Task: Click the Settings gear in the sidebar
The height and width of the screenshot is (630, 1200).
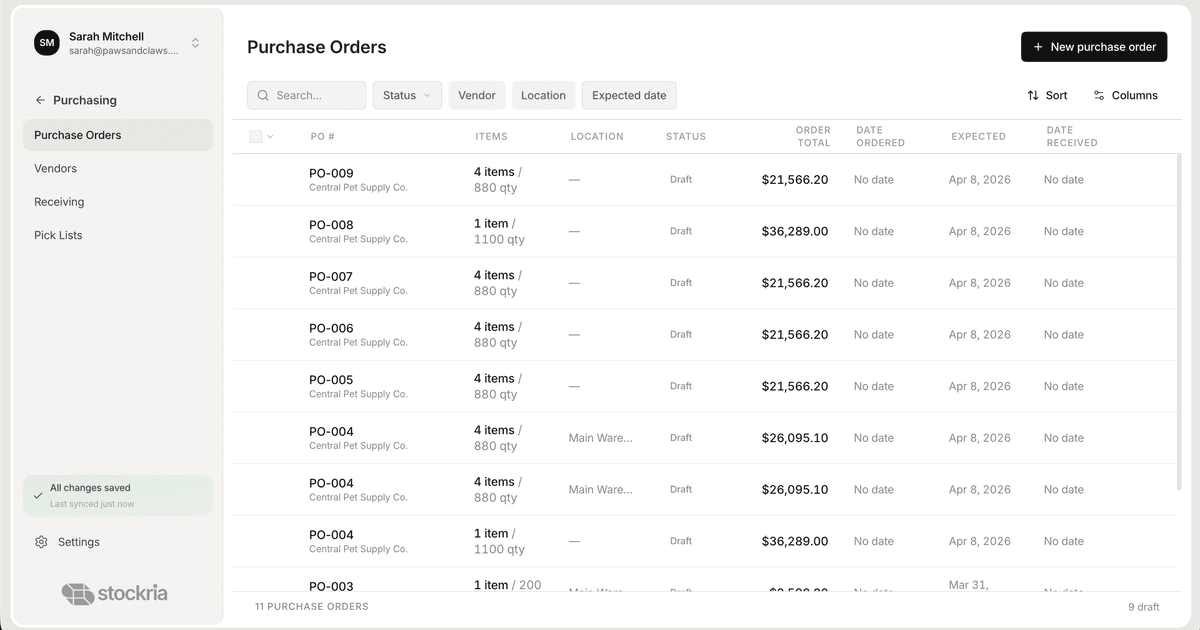Action: point(40,541)
